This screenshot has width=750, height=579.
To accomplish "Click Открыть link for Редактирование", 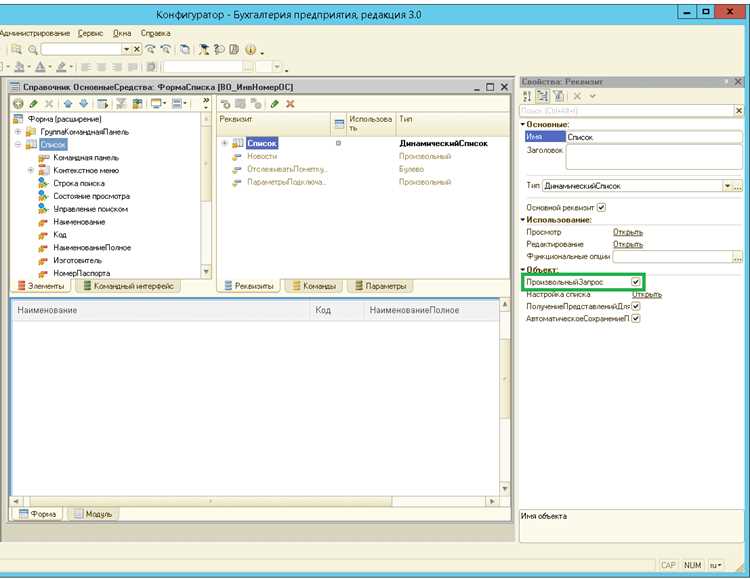I will coord(628,244).
